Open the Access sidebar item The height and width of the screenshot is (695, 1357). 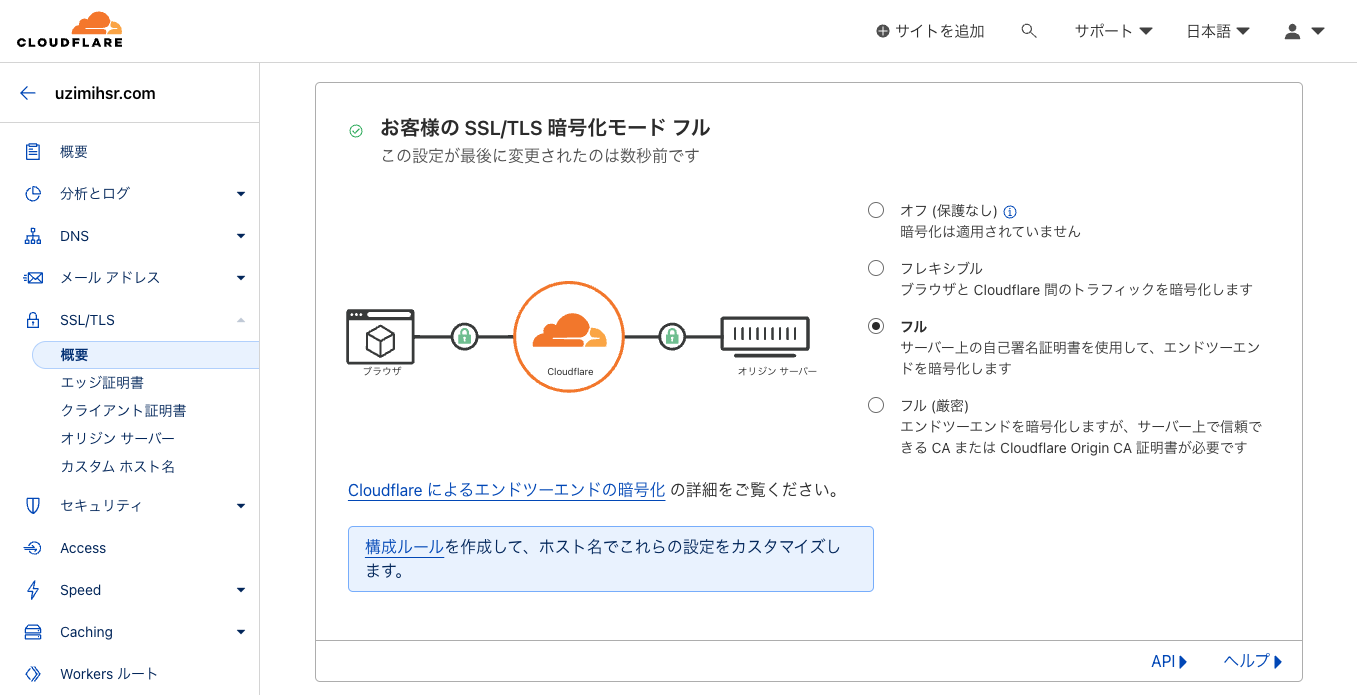click(83, 548)
